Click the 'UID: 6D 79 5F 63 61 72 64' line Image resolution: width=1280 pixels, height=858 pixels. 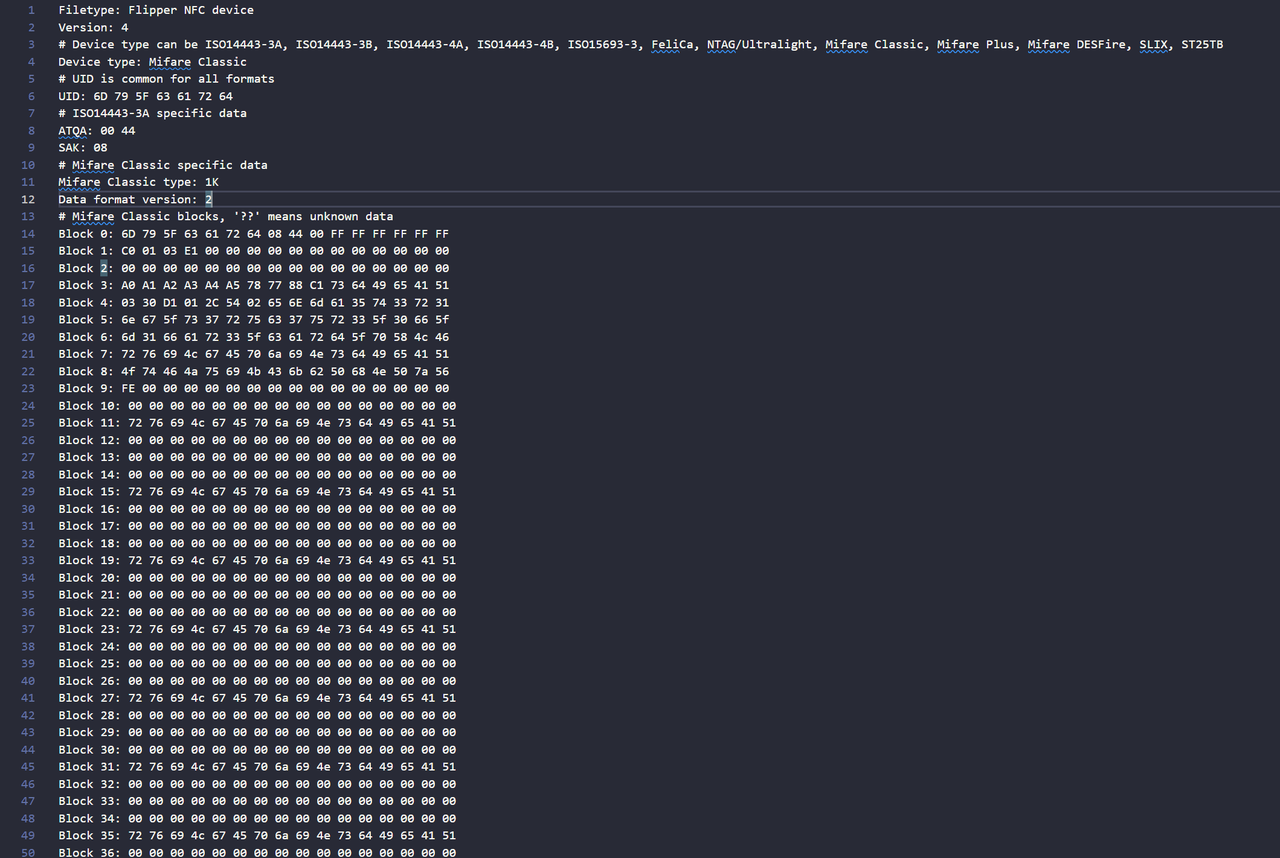click(x=145, y=96)
